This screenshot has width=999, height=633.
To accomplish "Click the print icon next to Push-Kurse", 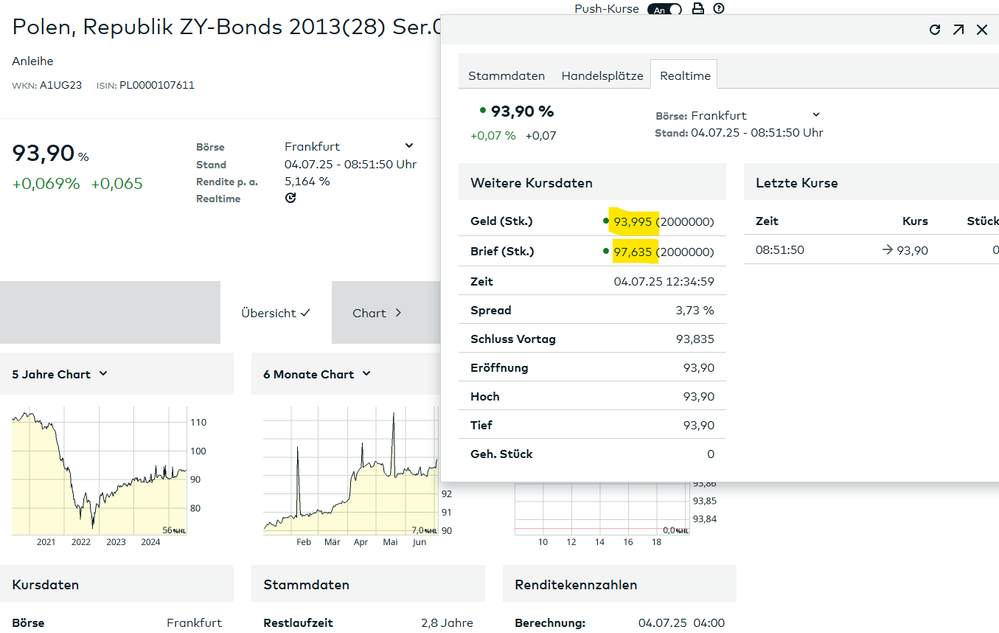I will coord(698,9).
